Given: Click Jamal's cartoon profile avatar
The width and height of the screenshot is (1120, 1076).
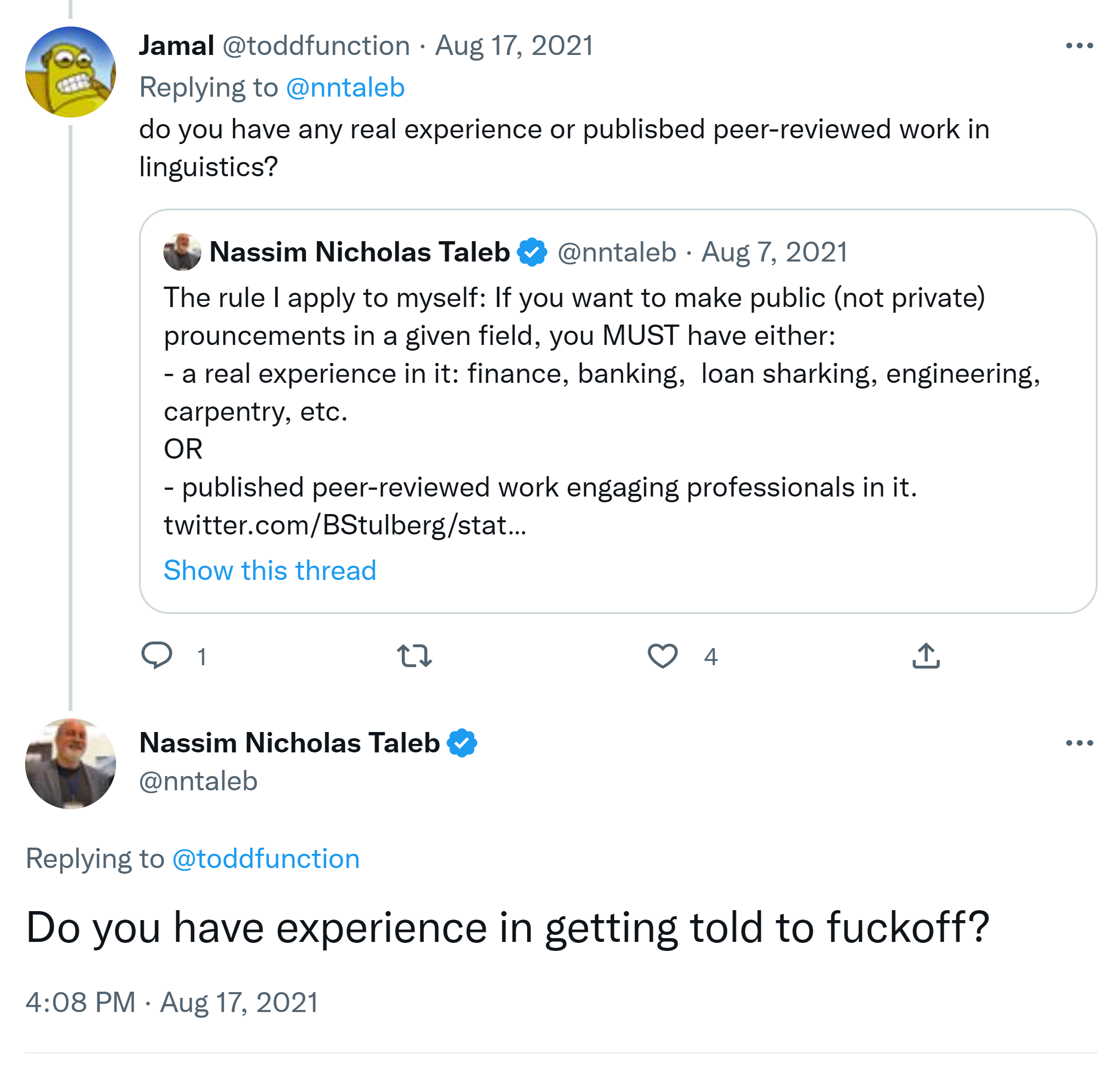Looking at the screenshot, I should pyautogui.click(x=70, y=72).
